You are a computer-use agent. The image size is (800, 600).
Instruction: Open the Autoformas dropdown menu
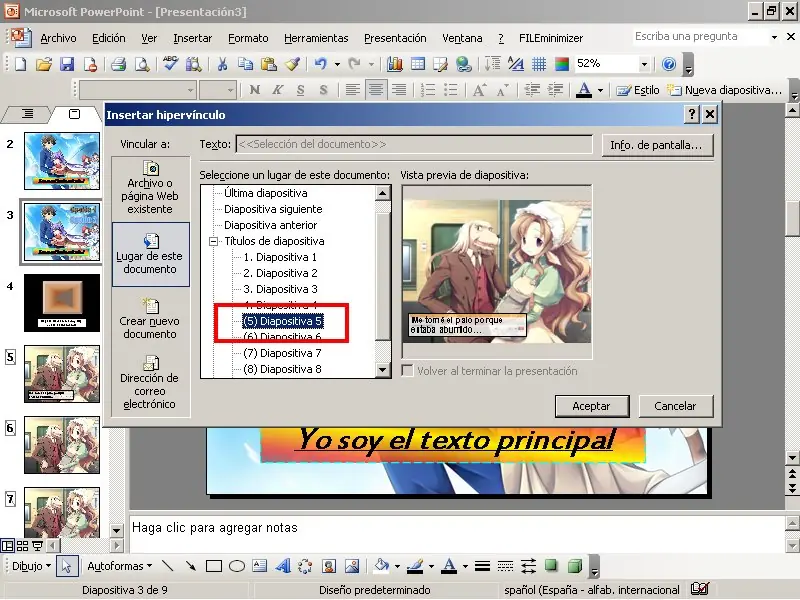[119, 567]
